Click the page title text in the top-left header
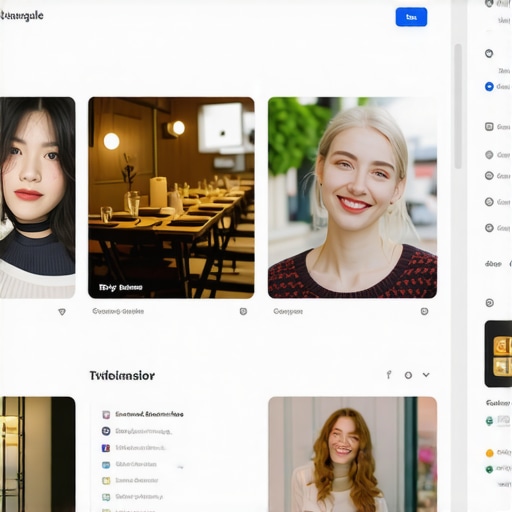This screenshot has width=512, height=512. pyautogui.click(x=22, y=16)
